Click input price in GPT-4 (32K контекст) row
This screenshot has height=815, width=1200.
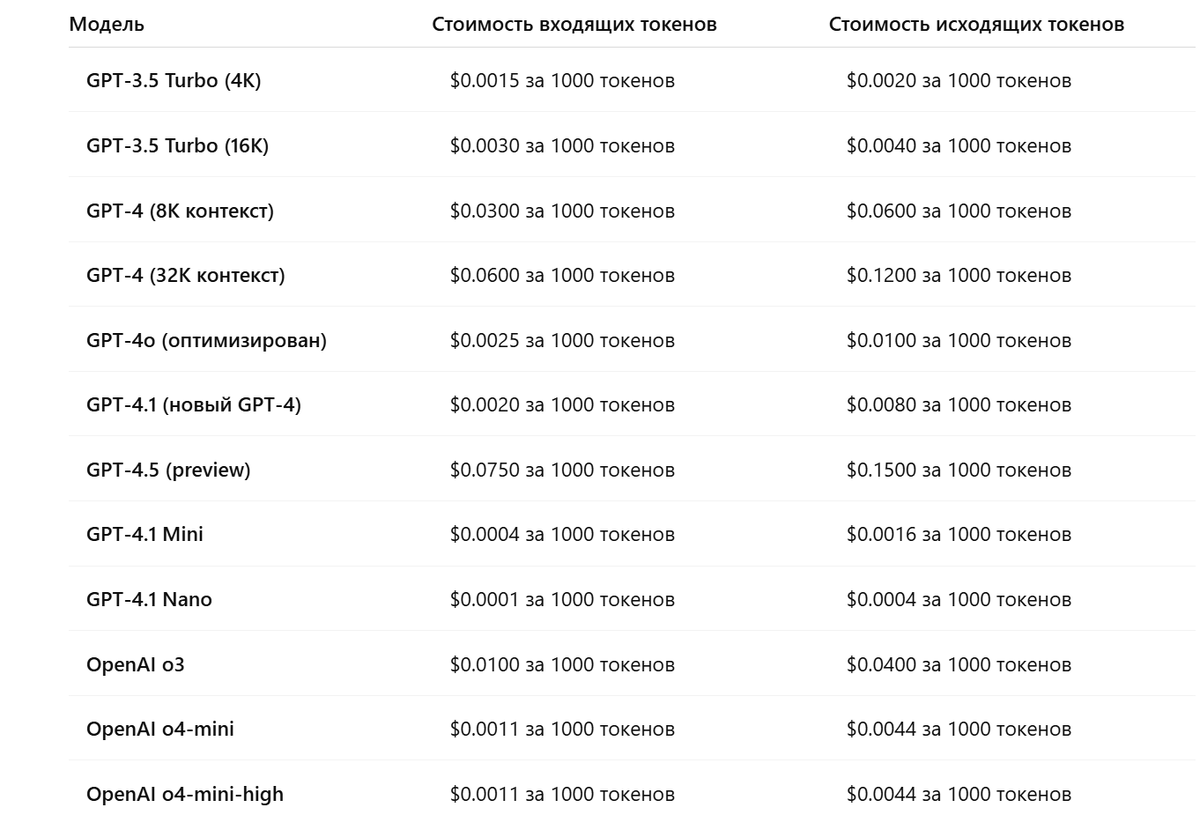click(562, 275)
